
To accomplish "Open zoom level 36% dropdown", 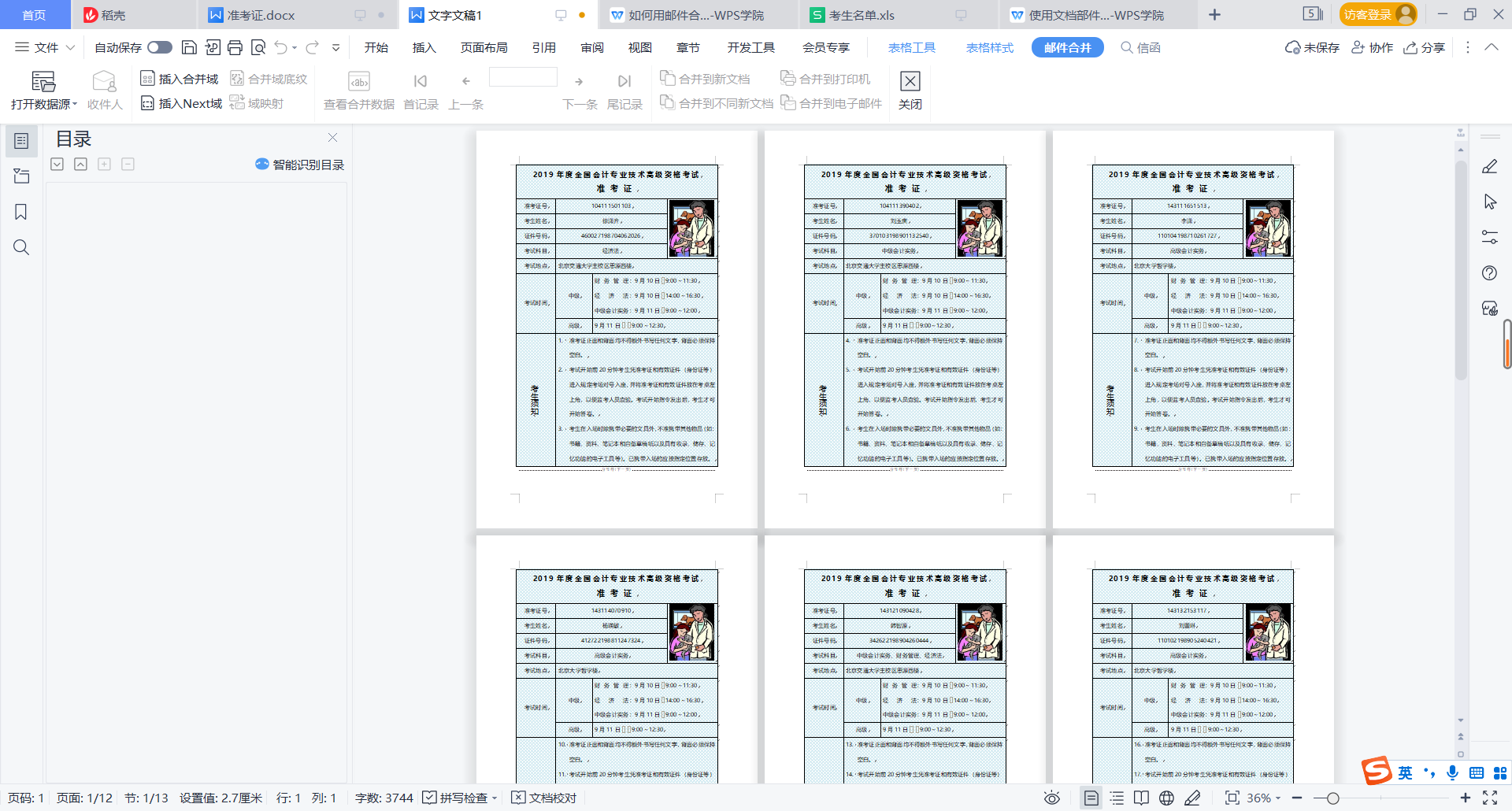I will click(x=1264, y=798).
